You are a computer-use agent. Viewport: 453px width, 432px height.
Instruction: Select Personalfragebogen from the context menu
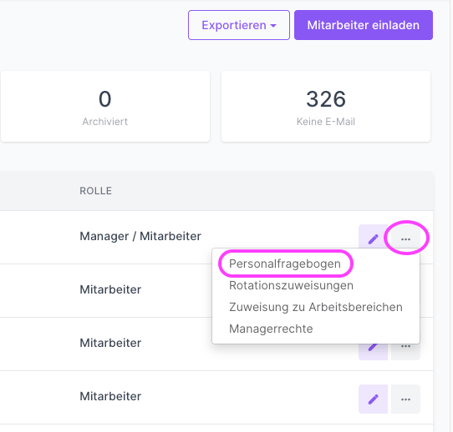point(285,264)
